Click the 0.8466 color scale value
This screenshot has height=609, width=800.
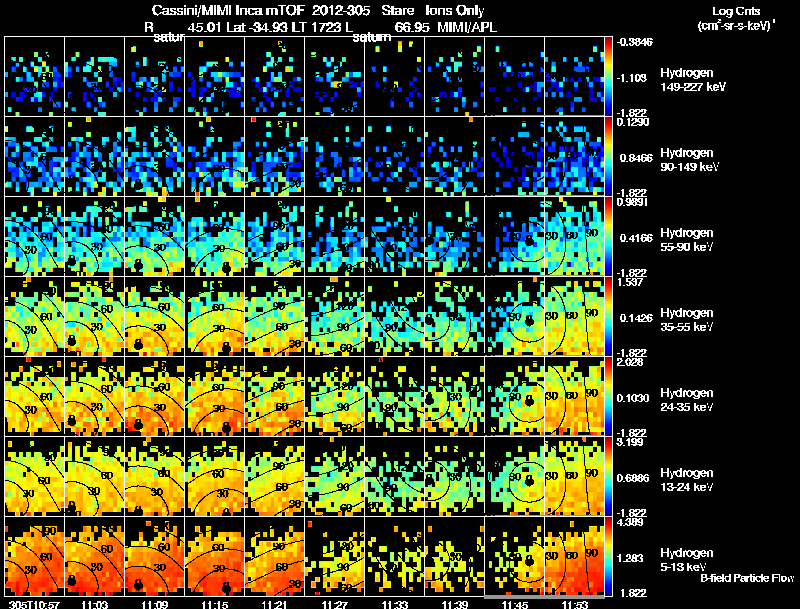point(636,158)
